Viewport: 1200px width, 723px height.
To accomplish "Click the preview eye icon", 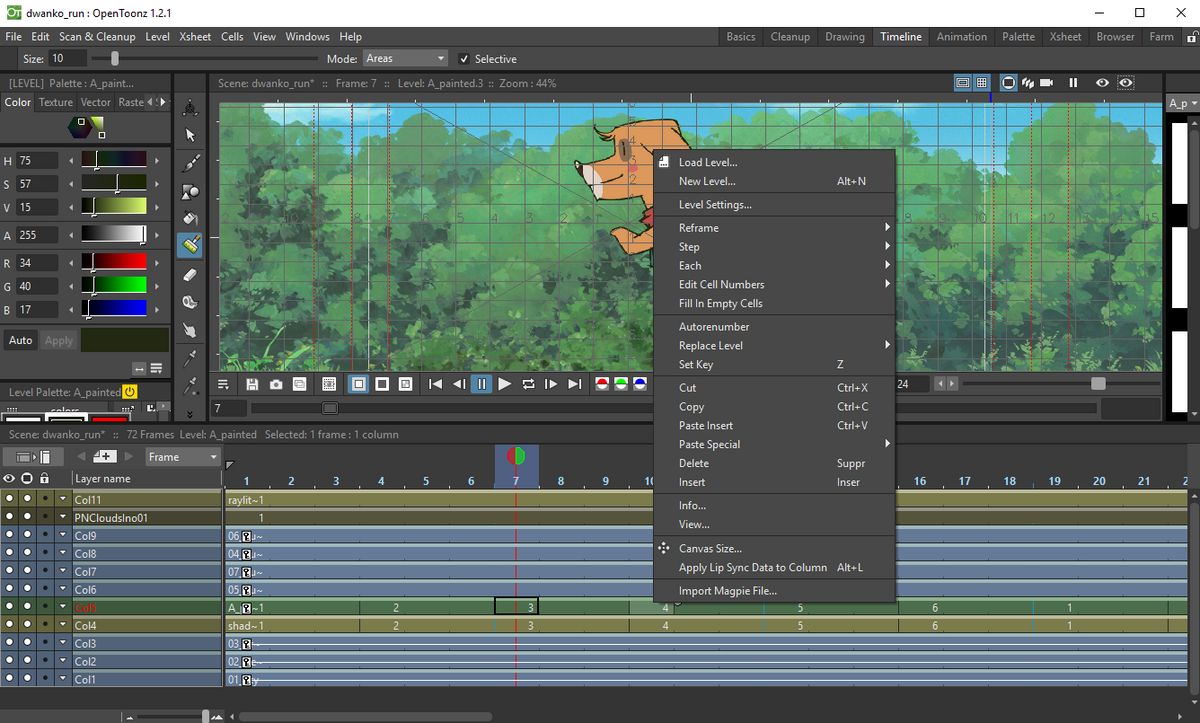I will point(1102,83).
